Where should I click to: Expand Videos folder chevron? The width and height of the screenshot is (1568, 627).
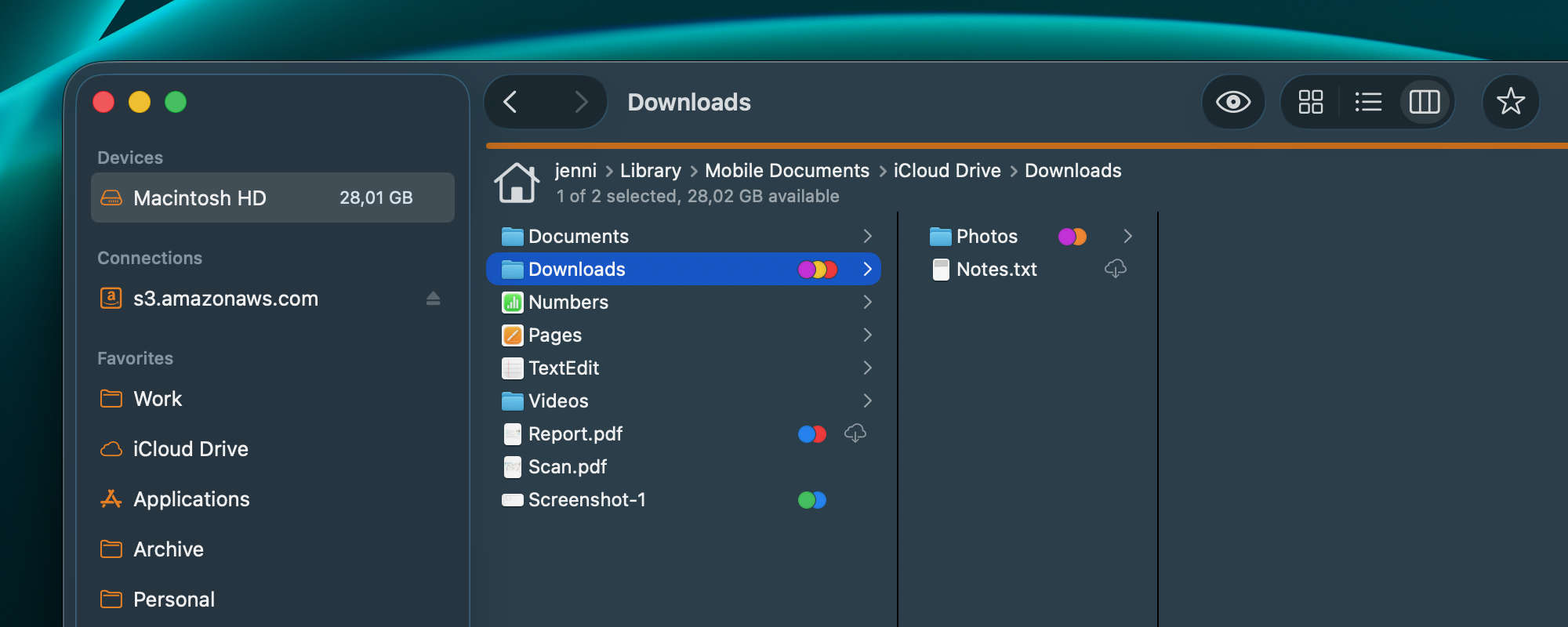click(x=867, y=400)
